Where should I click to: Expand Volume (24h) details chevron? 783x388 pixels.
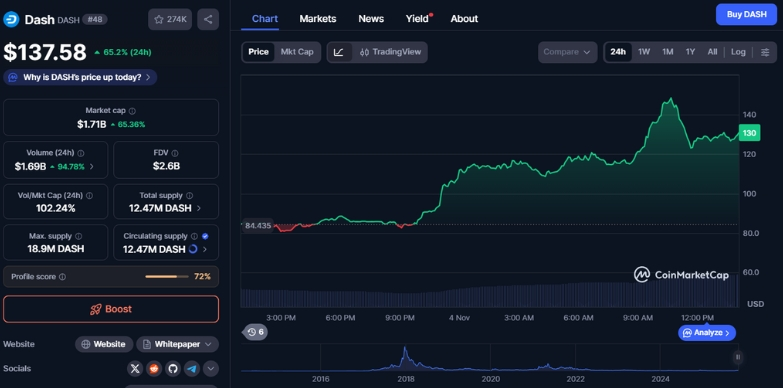click(91, 166)
